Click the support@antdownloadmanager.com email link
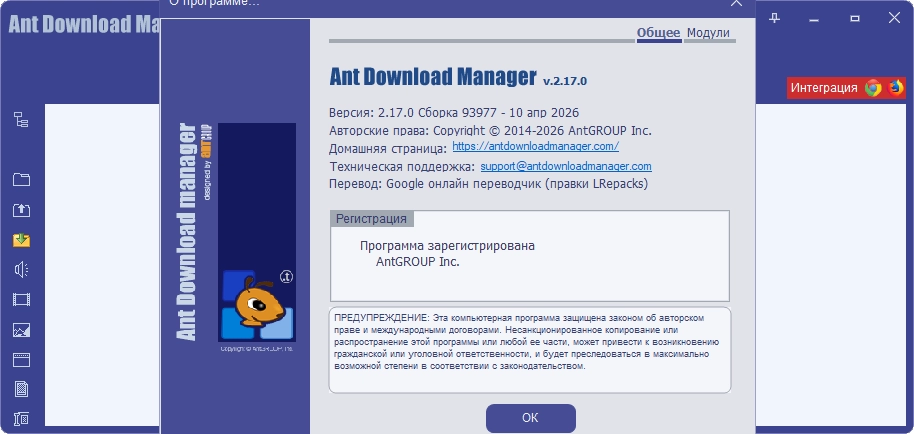The width and height of the screenshot is (914, 434). click(565, 166)
